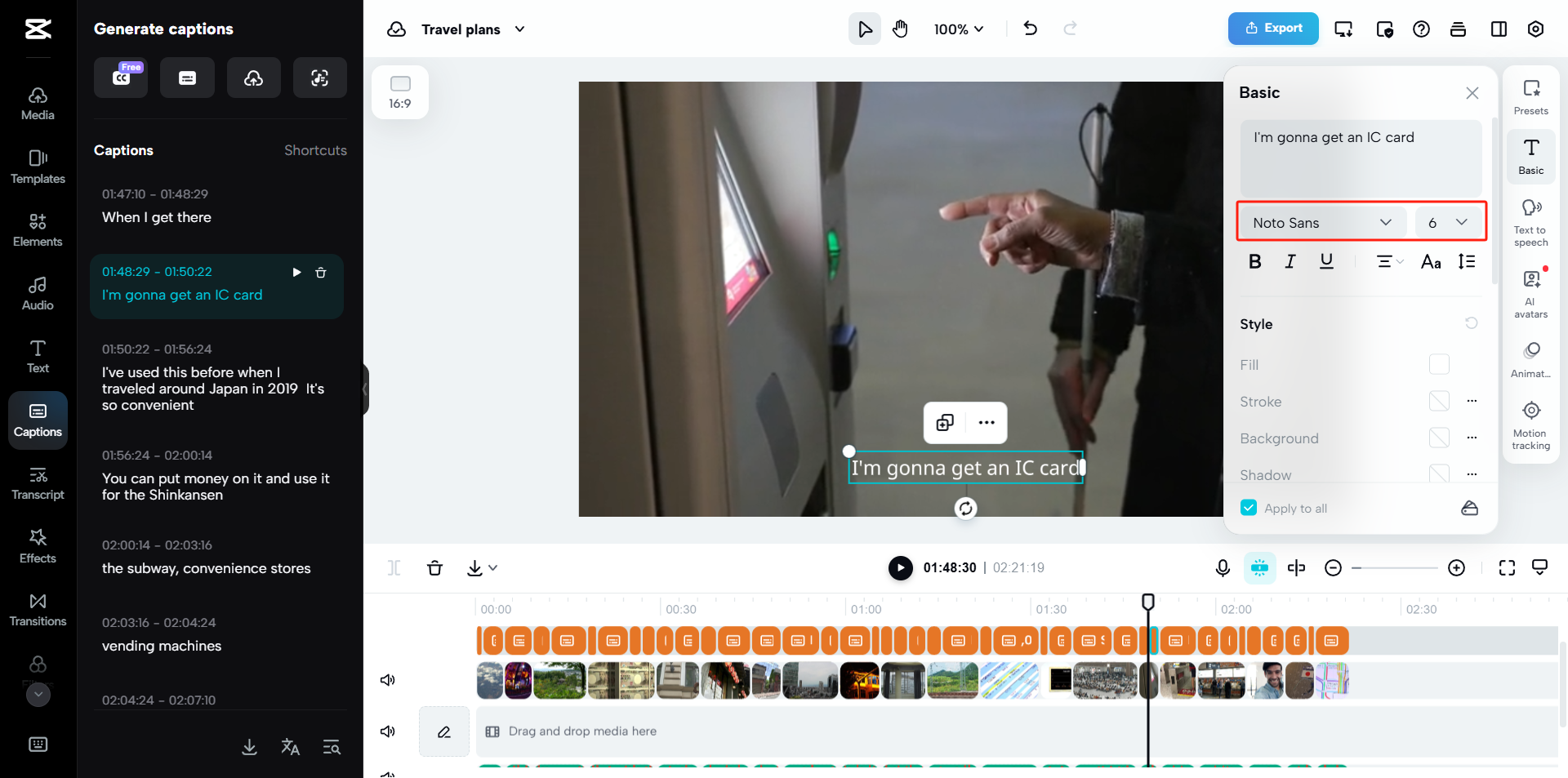This screenshot has width=1568, height=778.
Task: Click the auto captions CC Free icon
Action: [x=121, y=78]
